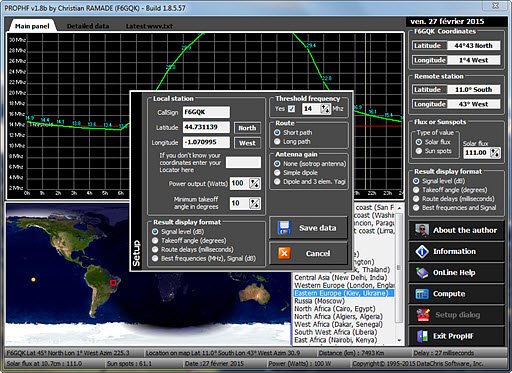Select Central Asia (New Delhi, India)

point(341,278)
